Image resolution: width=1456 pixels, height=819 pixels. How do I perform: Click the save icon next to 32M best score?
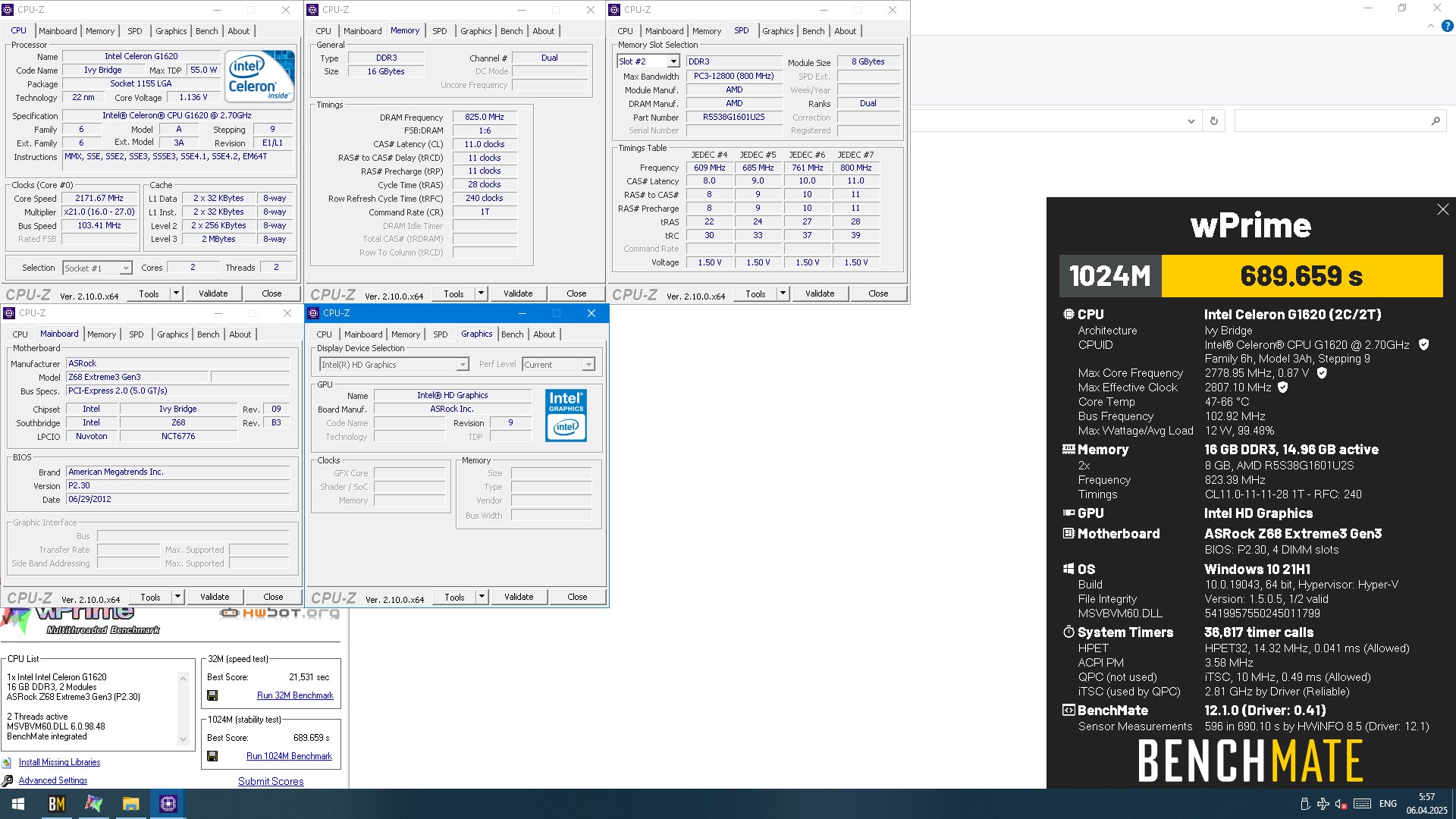pos(212,695)
